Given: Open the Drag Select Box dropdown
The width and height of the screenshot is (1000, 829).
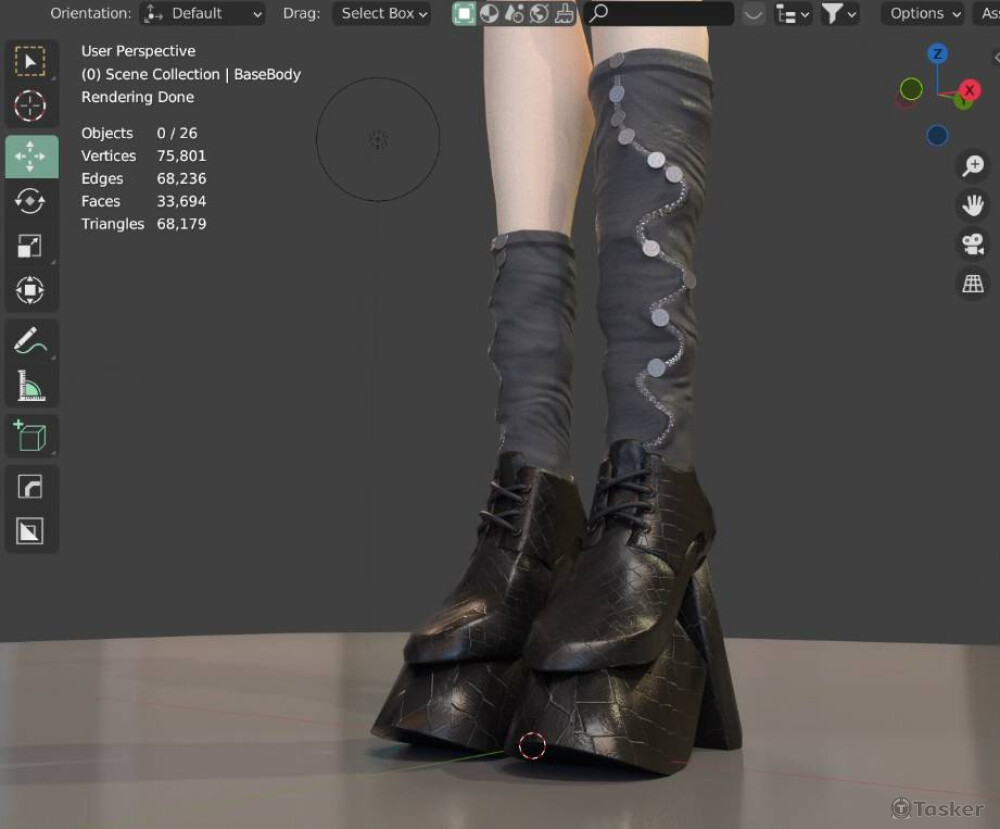Looking at the screenshot, I should click(x=383, y=14).
